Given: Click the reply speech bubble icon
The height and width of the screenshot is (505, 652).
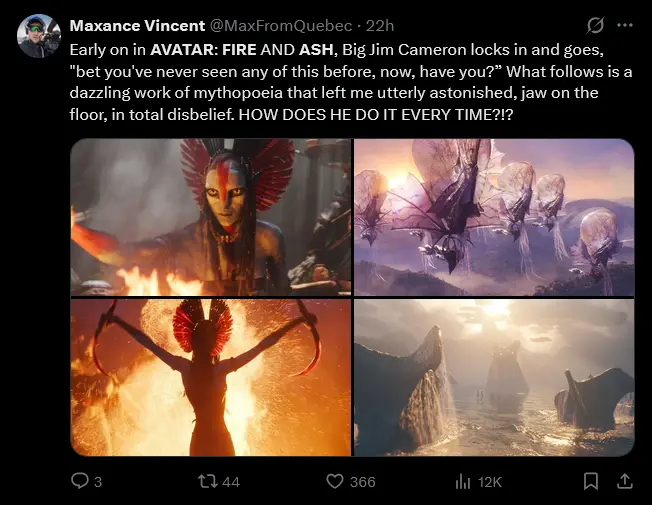Looking at the screenshot, I should pyautogui.click(x=79, y=481).
